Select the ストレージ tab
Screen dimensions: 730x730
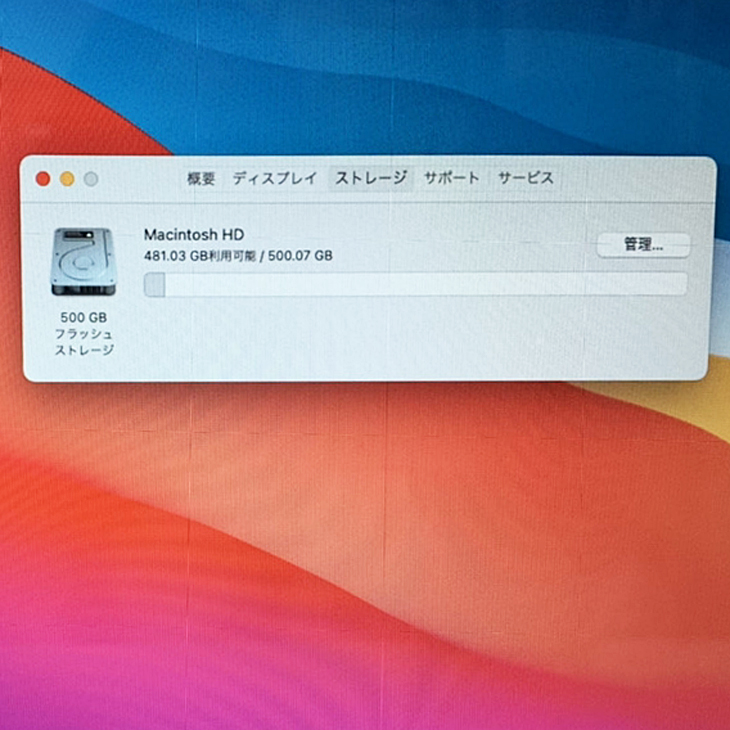[x=370, y=179]
